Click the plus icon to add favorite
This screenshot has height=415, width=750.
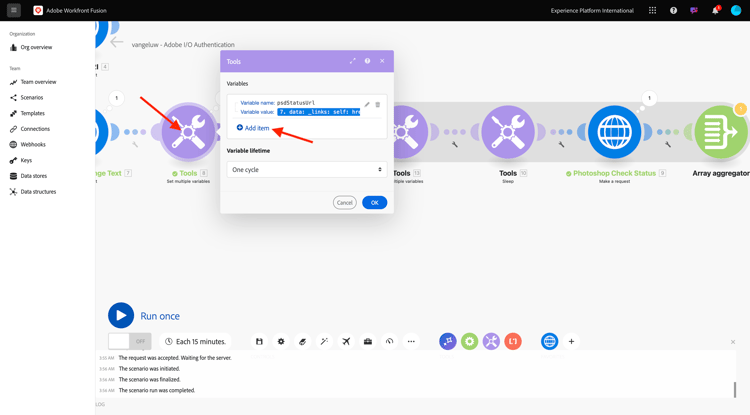[571, 341]
